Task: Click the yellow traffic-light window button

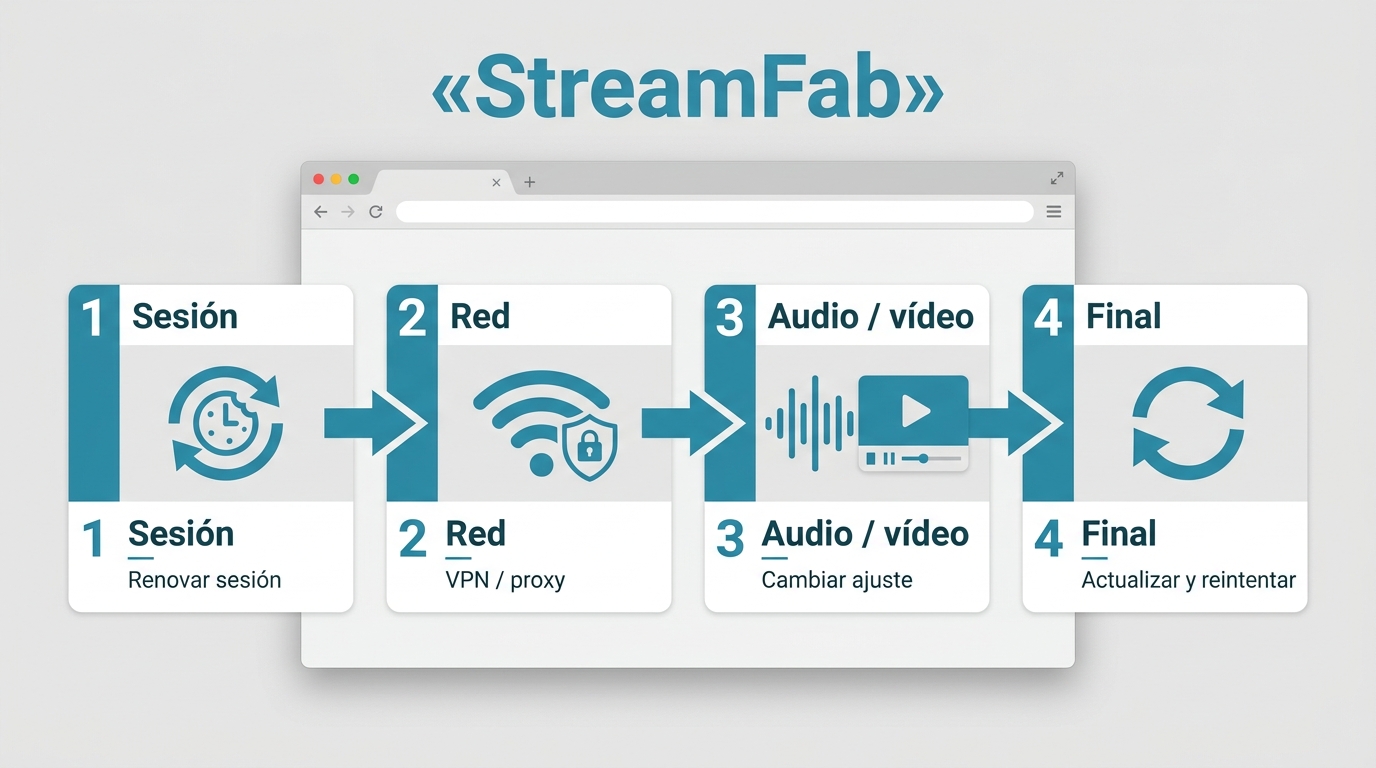Action: (x=336, y=179)
